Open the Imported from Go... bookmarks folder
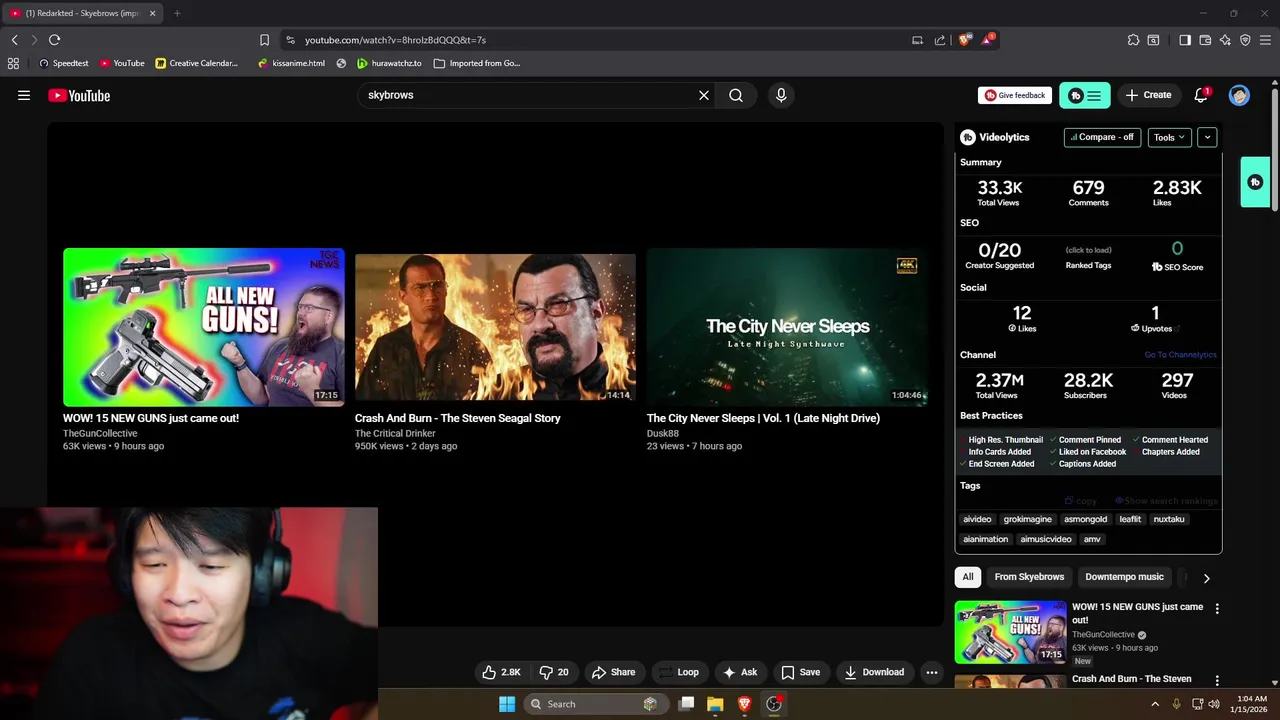This screenshot has height=720, width=1280. click(x=477, y=63)
